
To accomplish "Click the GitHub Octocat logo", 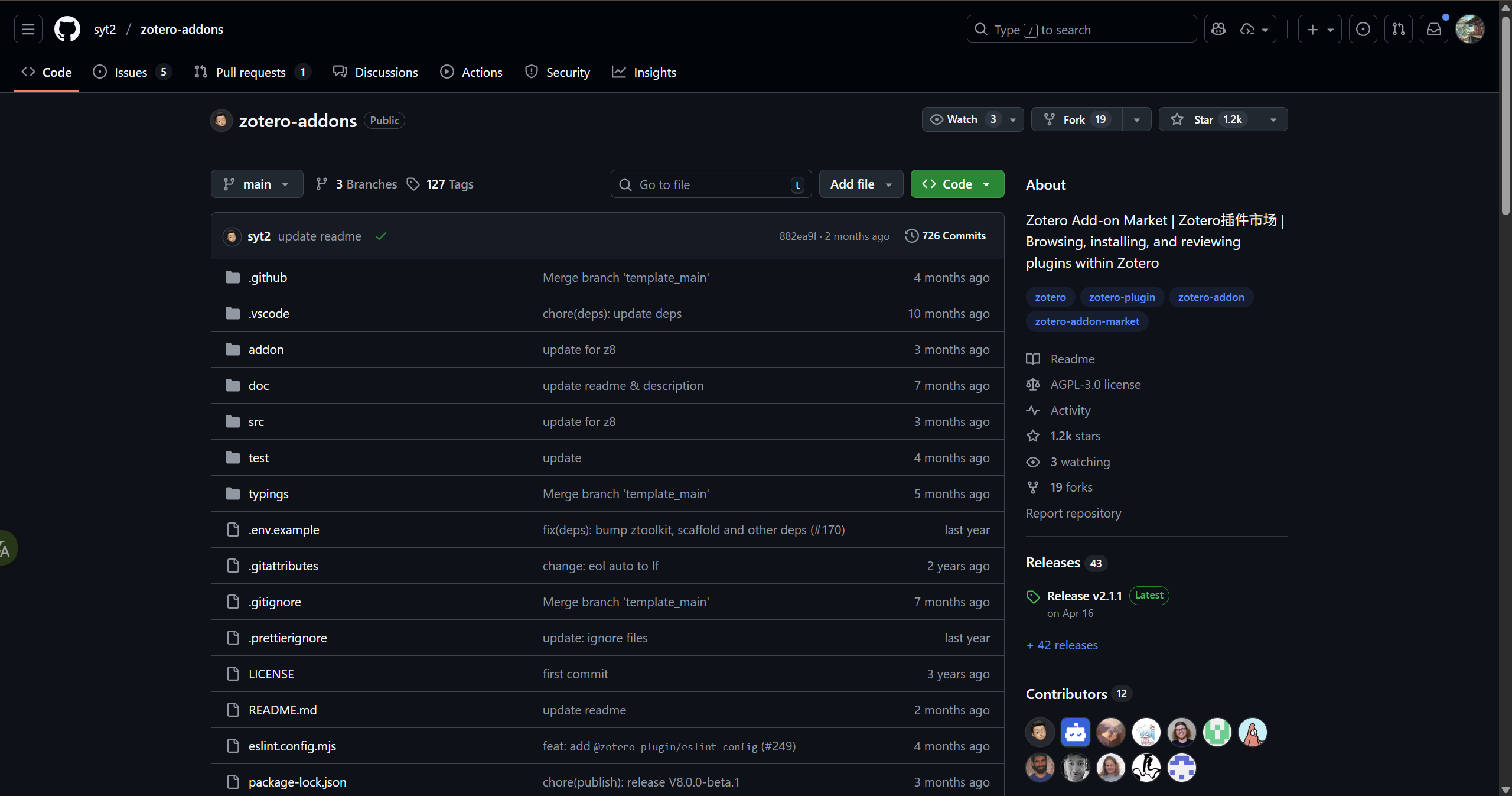I will coord(67,29).
